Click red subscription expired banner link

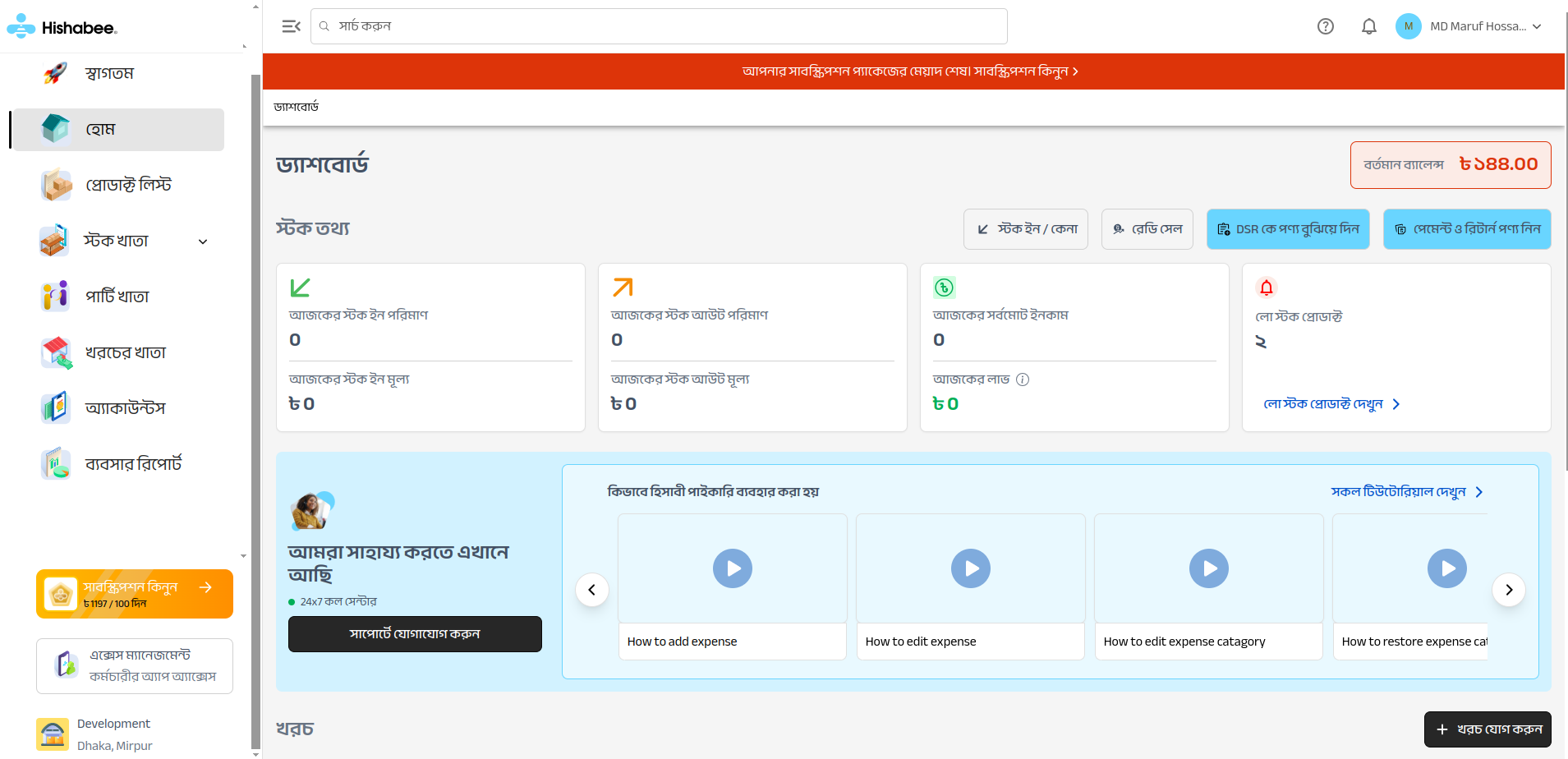[x=910, y=71]
